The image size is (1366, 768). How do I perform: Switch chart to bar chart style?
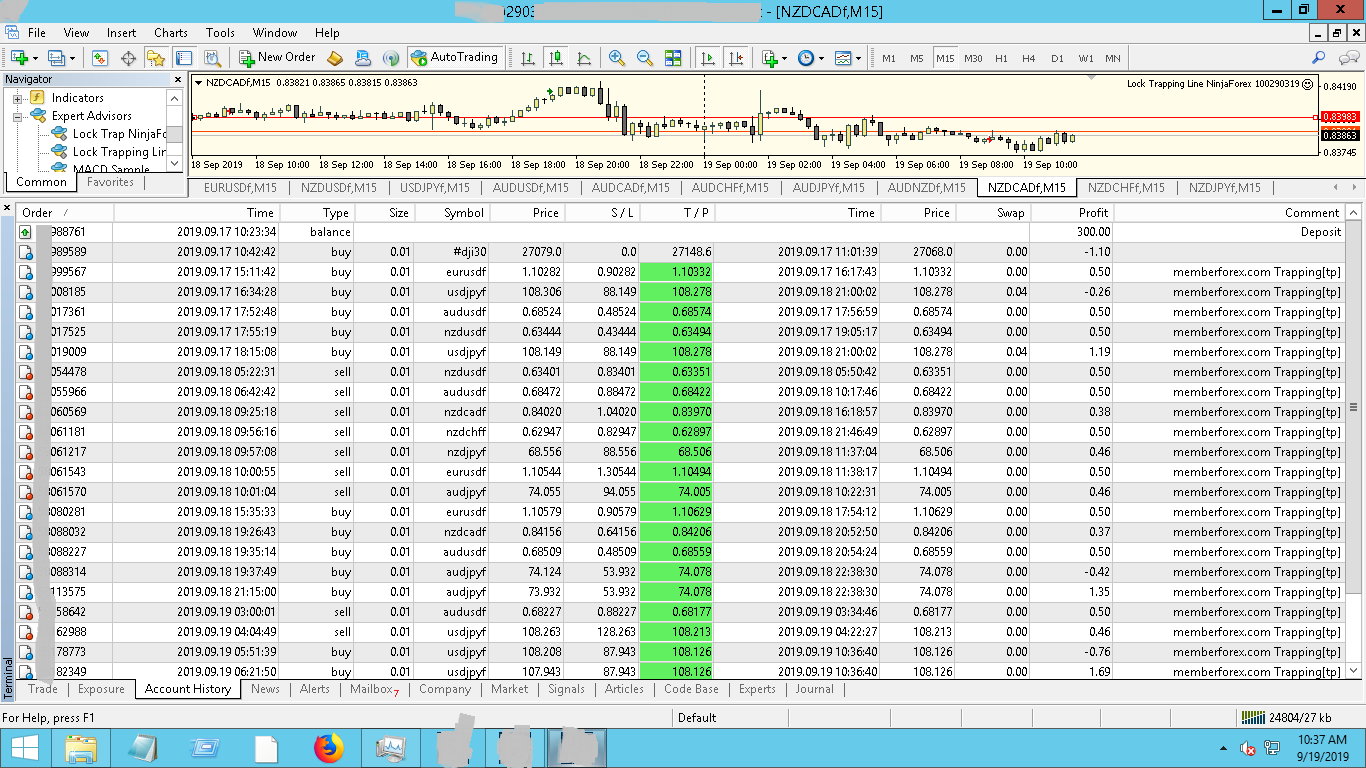(x=527, y=58)
